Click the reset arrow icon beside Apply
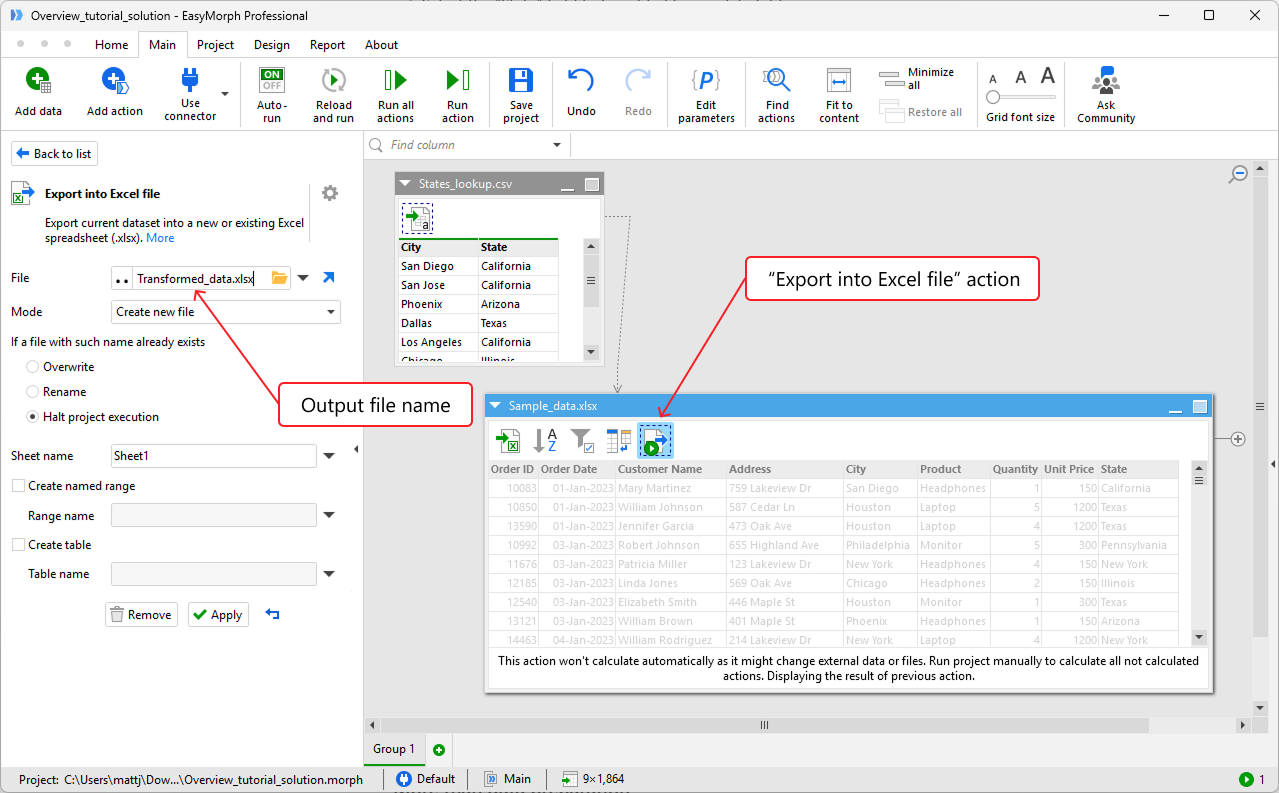This screenshot has height=793, width=1279. (x=272, y=614)
